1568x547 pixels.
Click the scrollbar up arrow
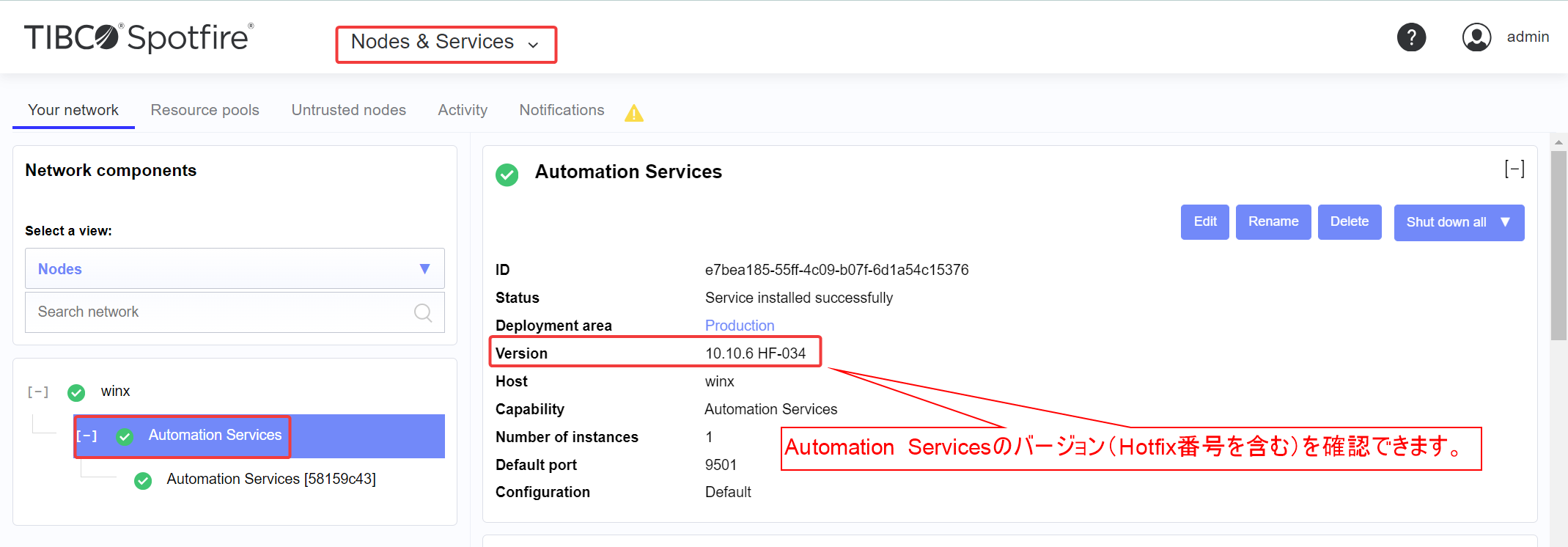point(1558,142)
